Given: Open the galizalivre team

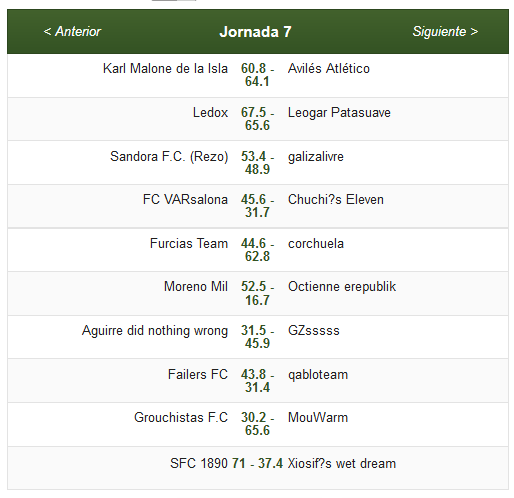Looking at the screenshot, I should coord(316,157).
